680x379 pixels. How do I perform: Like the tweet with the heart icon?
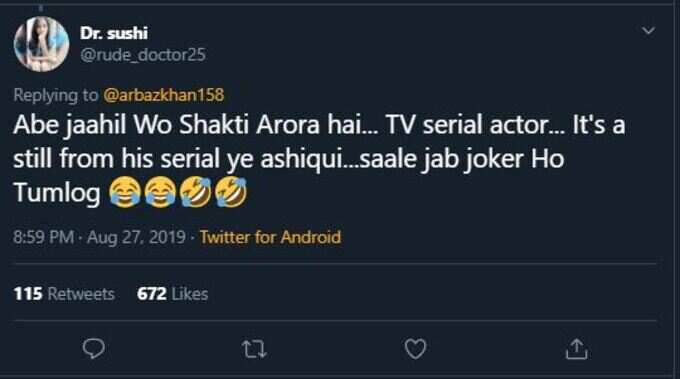(x=415, y=349)
